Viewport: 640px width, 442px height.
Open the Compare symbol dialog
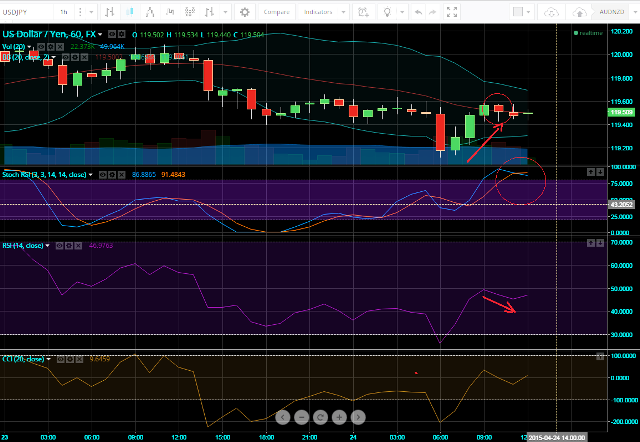point(276,12)
